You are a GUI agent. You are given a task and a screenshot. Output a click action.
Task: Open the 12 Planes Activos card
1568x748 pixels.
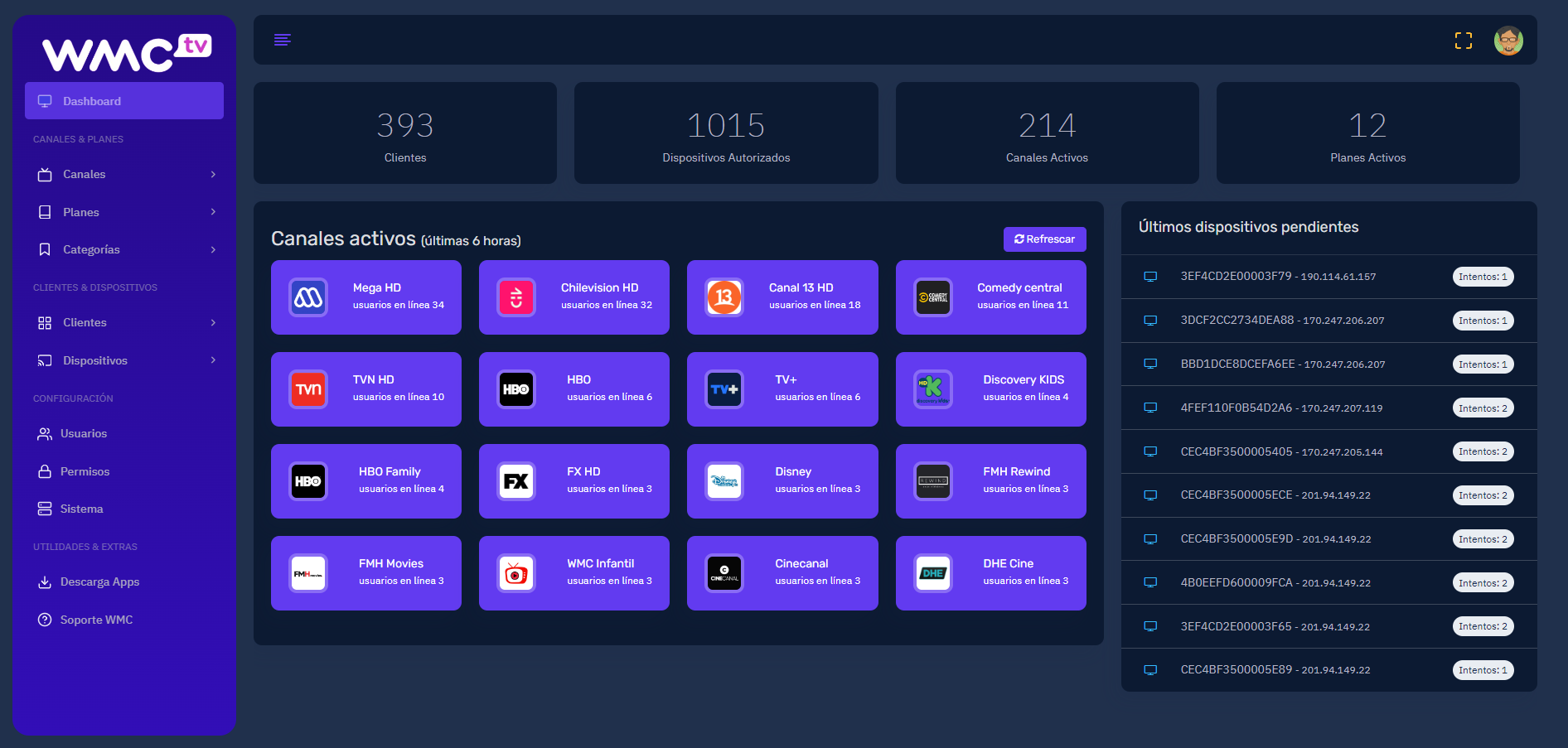coord(1367,133)
